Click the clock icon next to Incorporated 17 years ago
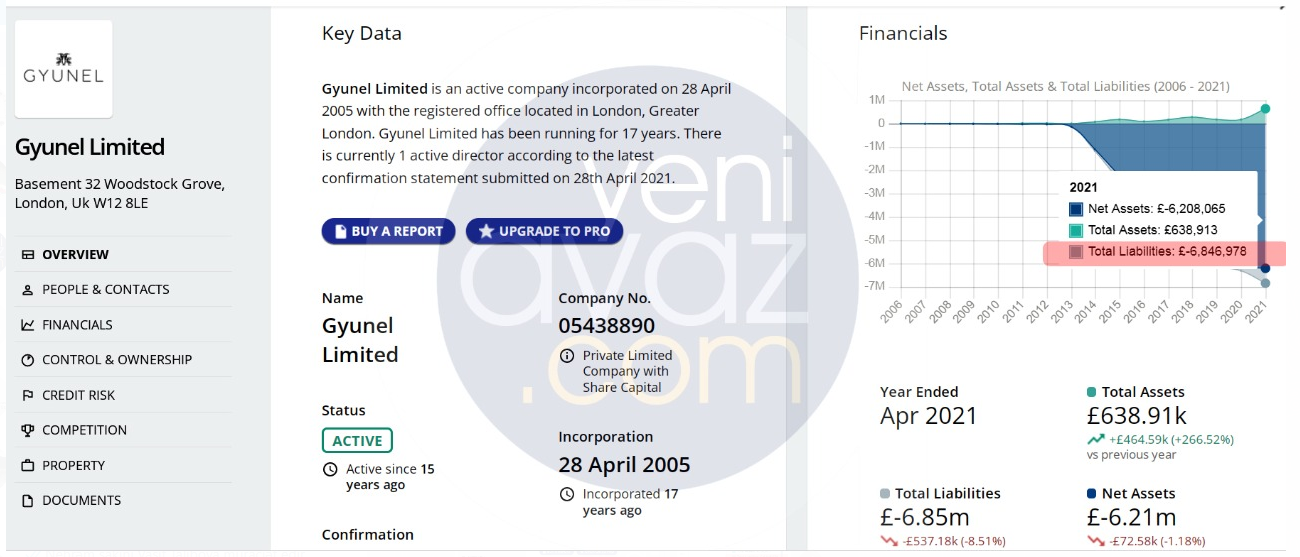Image resolution: width=1300 pixels, height=557 pixels. click(x=567, y=494)
